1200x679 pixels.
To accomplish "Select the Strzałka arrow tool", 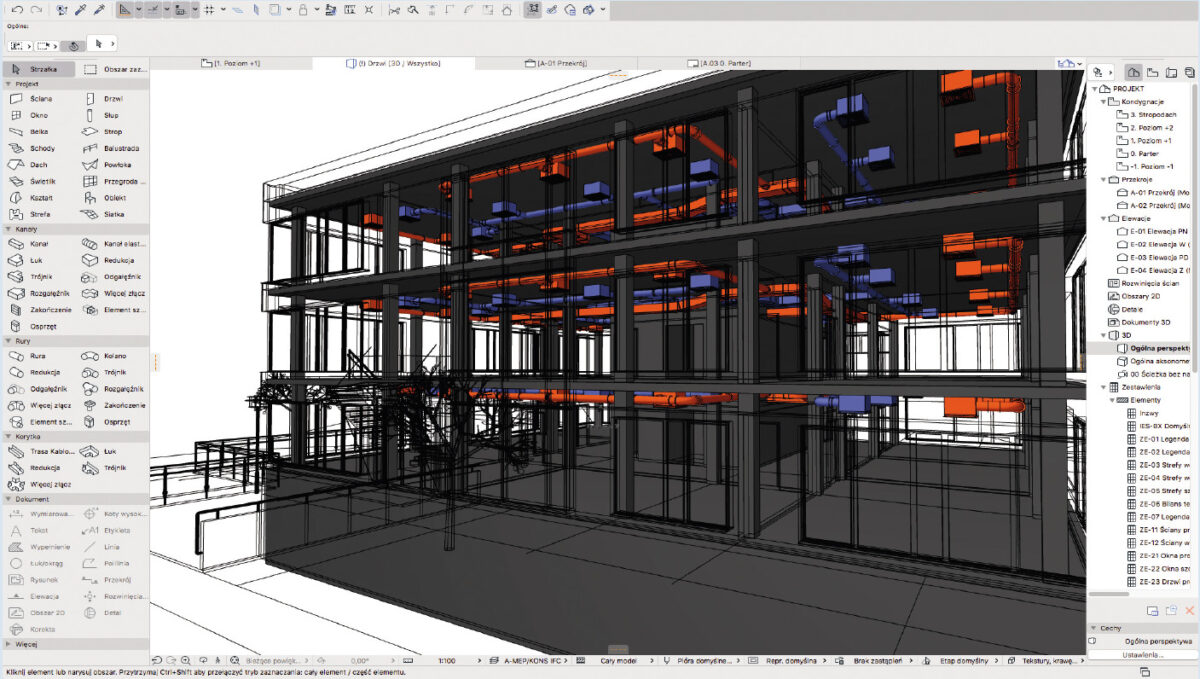I will click(x=36, y=70).
